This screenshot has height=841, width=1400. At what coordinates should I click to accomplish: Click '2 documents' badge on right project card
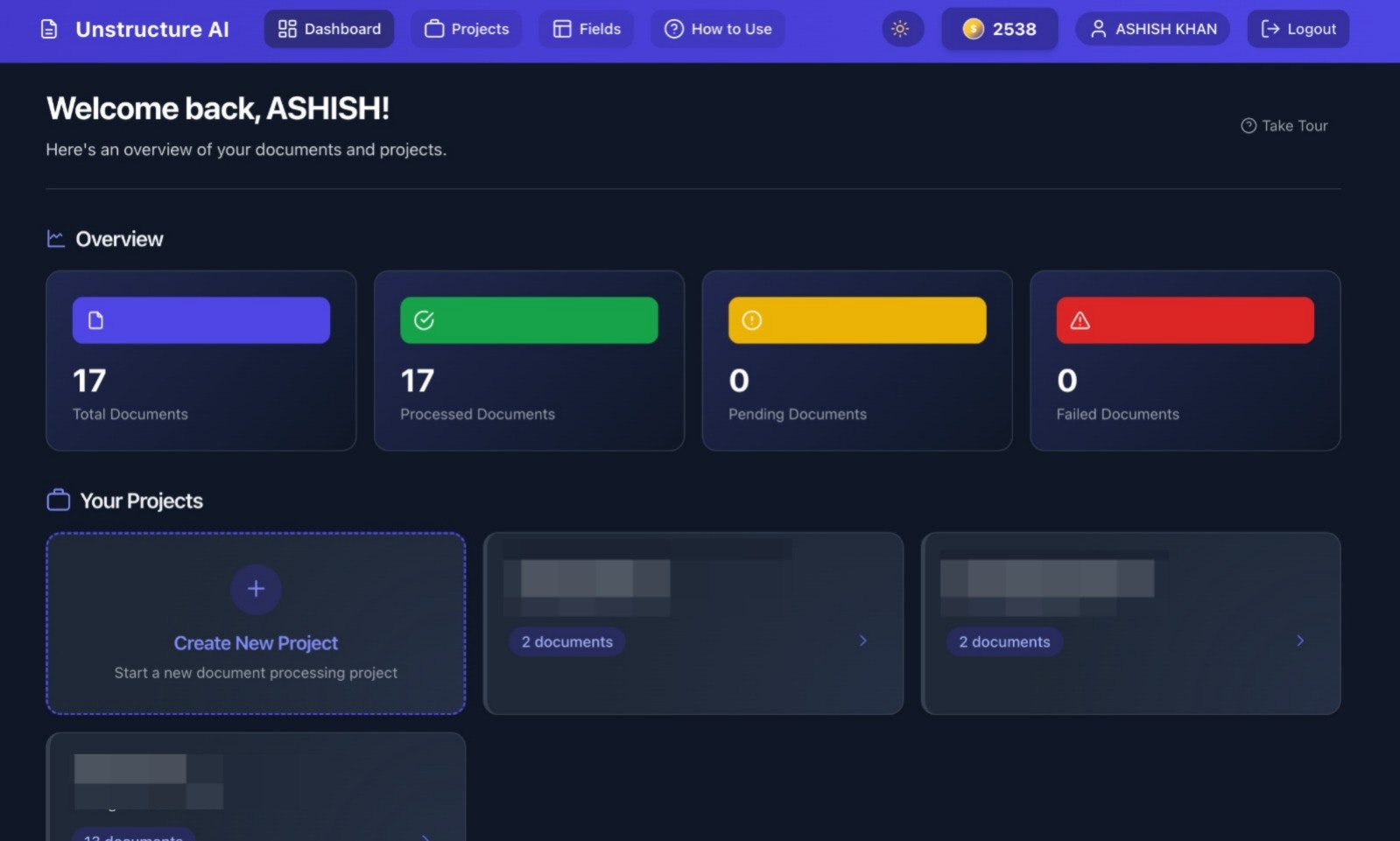coord(1004,641)
